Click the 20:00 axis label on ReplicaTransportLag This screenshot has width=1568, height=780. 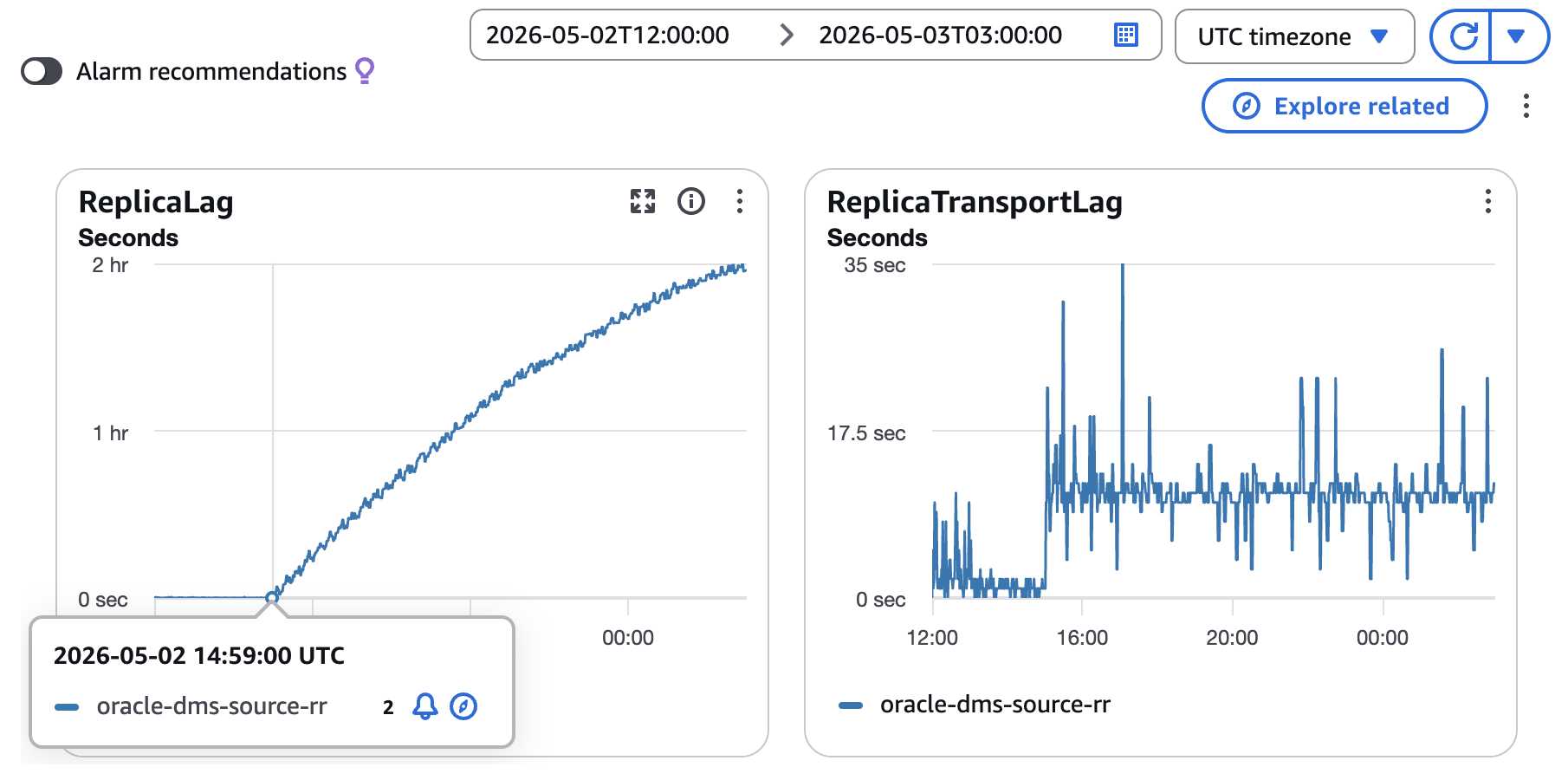[1232, 638]
